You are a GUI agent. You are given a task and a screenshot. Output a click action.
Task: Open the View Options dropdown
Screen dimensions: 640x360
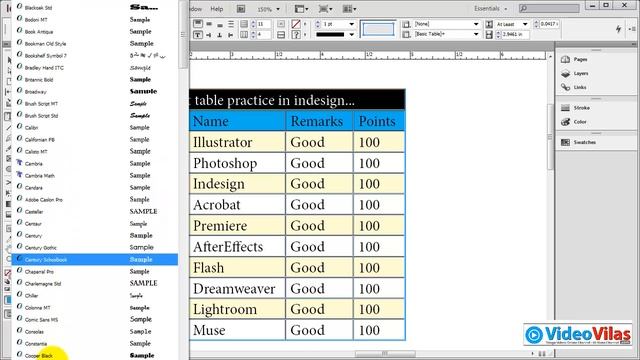pos(302,9)
